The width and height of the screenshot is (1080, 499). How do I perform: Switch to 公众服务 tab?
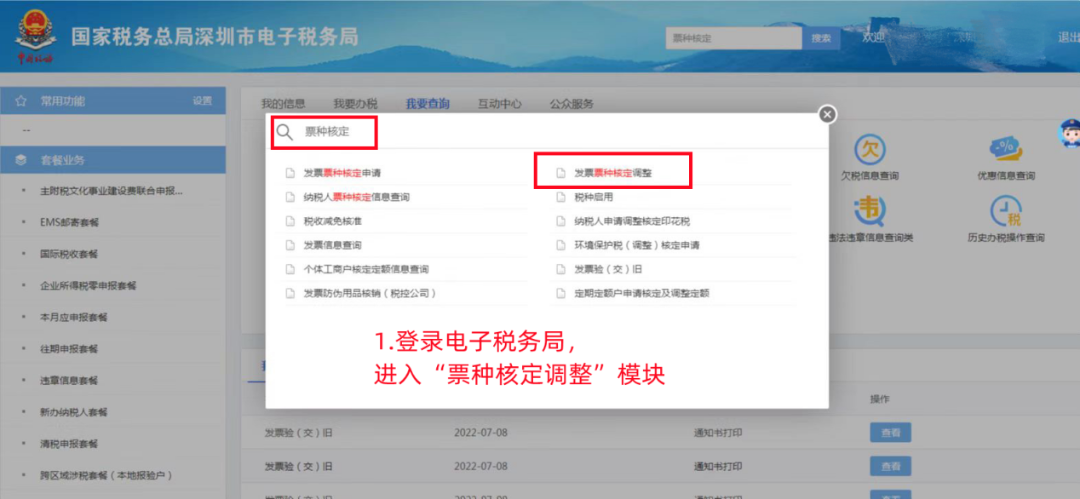click(572, 104)
